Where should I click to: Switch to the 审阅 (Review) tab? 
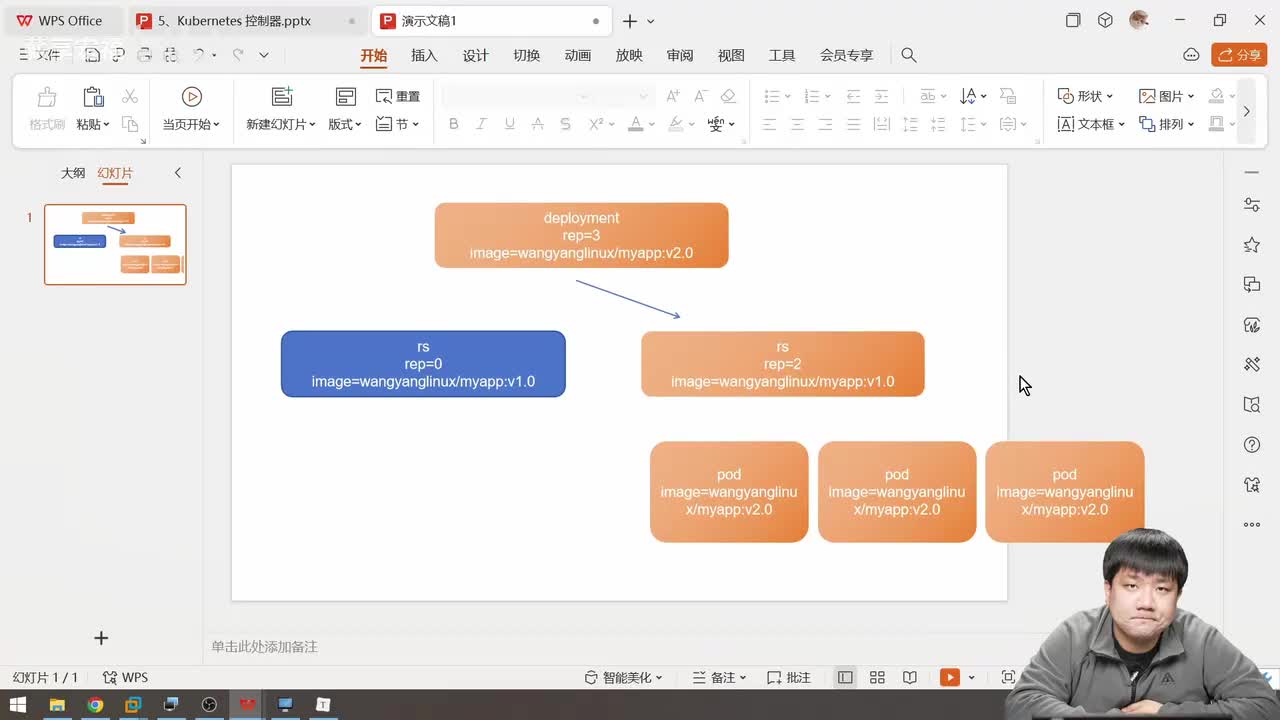tap(680, 56)
